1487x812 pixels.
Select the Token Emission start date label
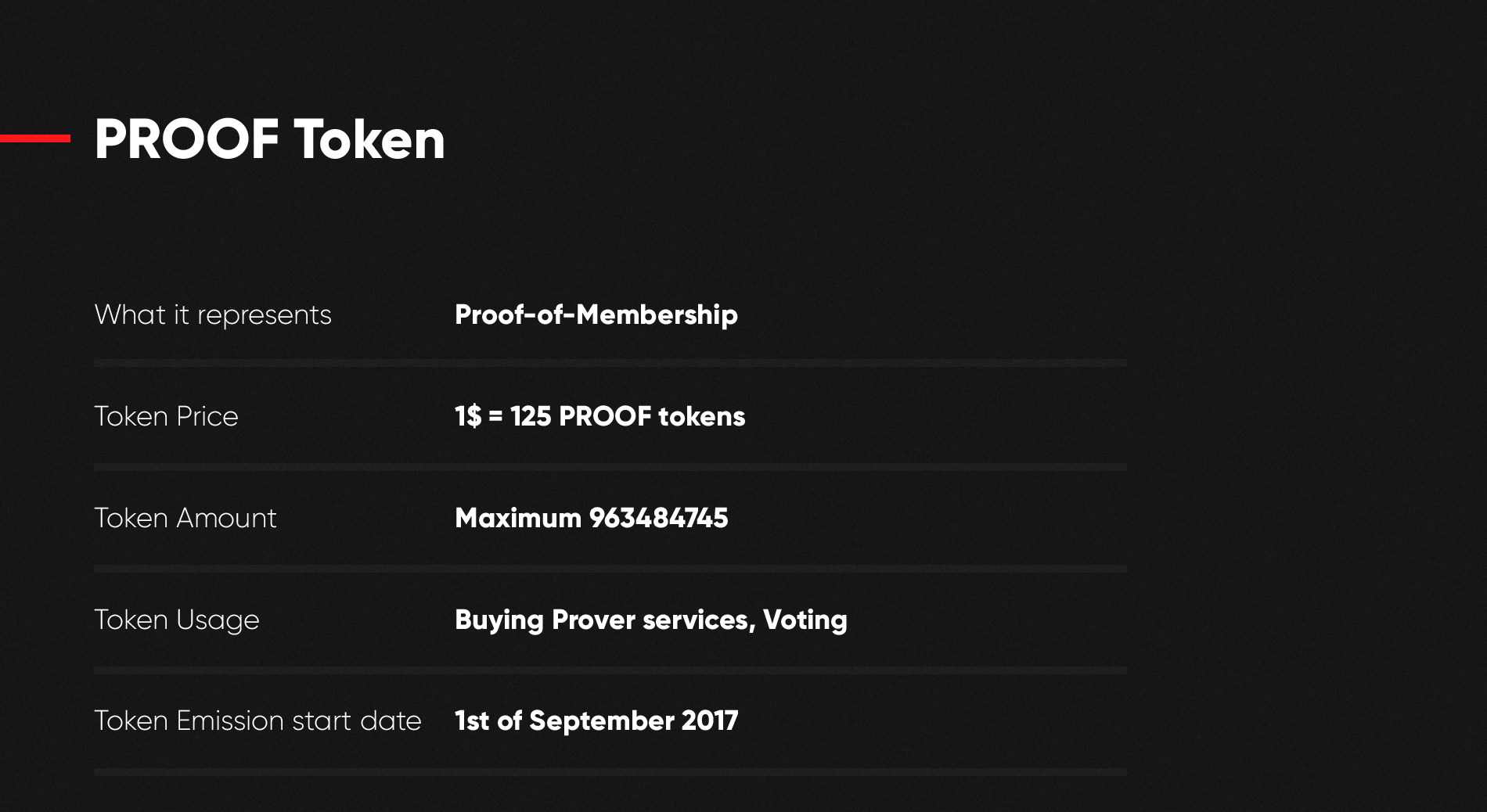(x=258, y=720)
